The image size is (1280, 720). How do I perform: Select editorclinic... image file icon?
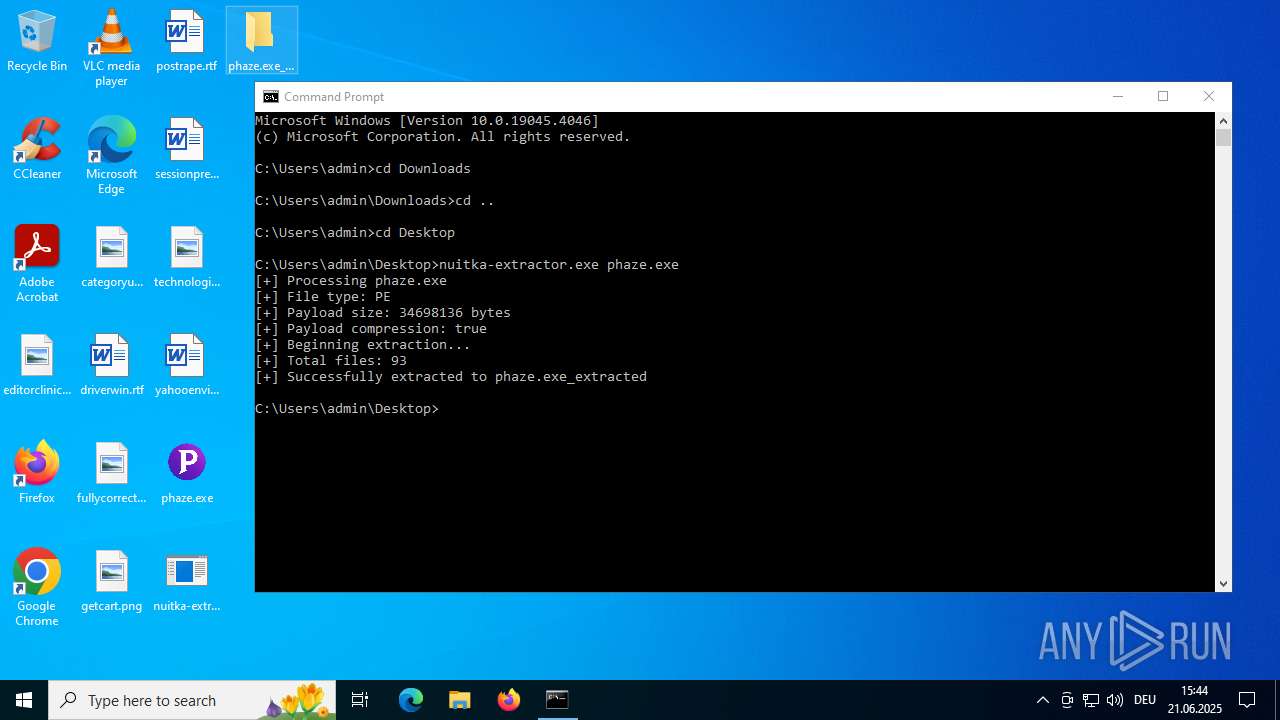point(37,366)
